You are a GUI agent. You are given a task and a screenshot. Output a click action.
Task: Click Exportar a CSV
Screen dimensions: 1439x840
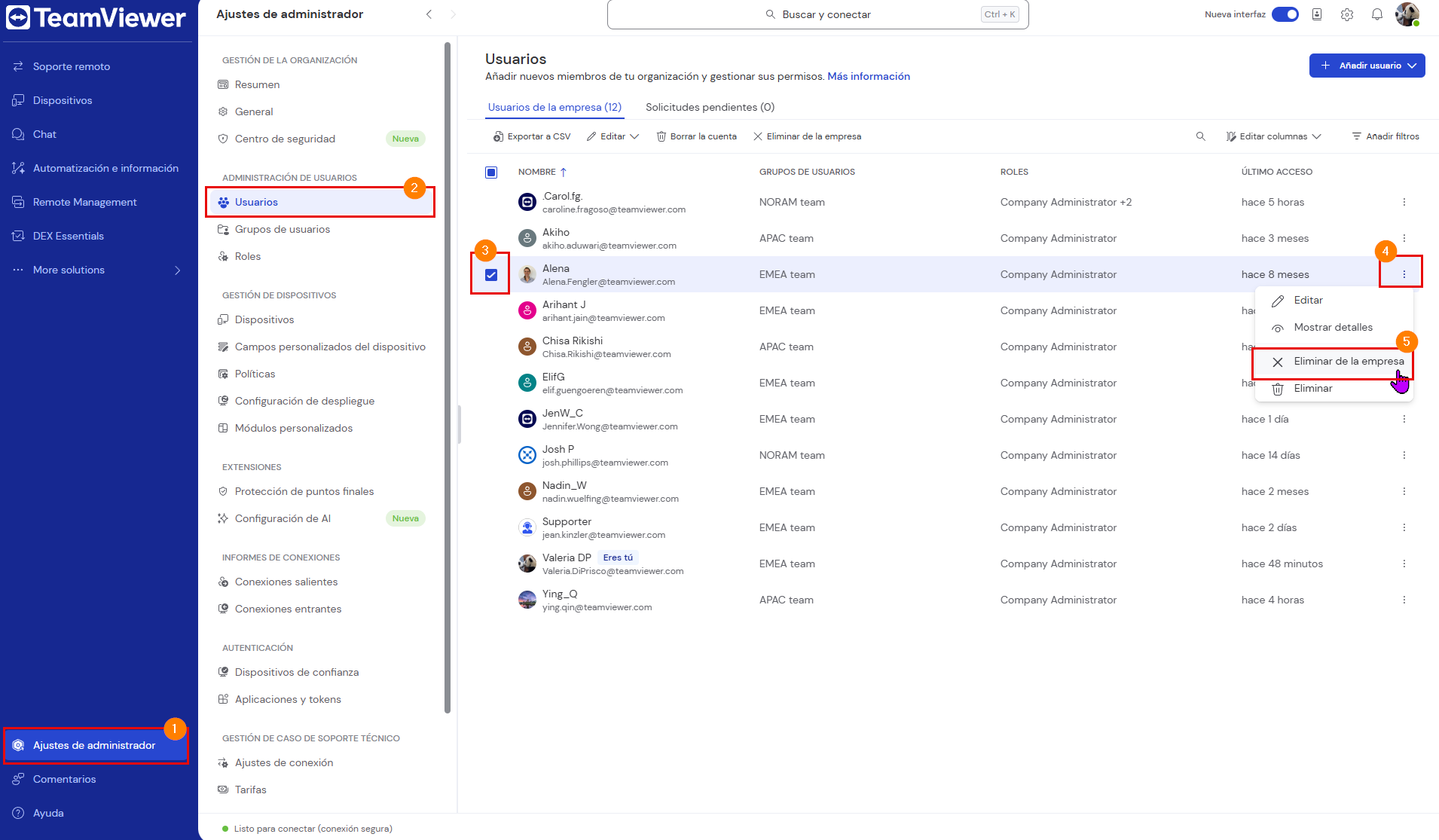(532, 136)
